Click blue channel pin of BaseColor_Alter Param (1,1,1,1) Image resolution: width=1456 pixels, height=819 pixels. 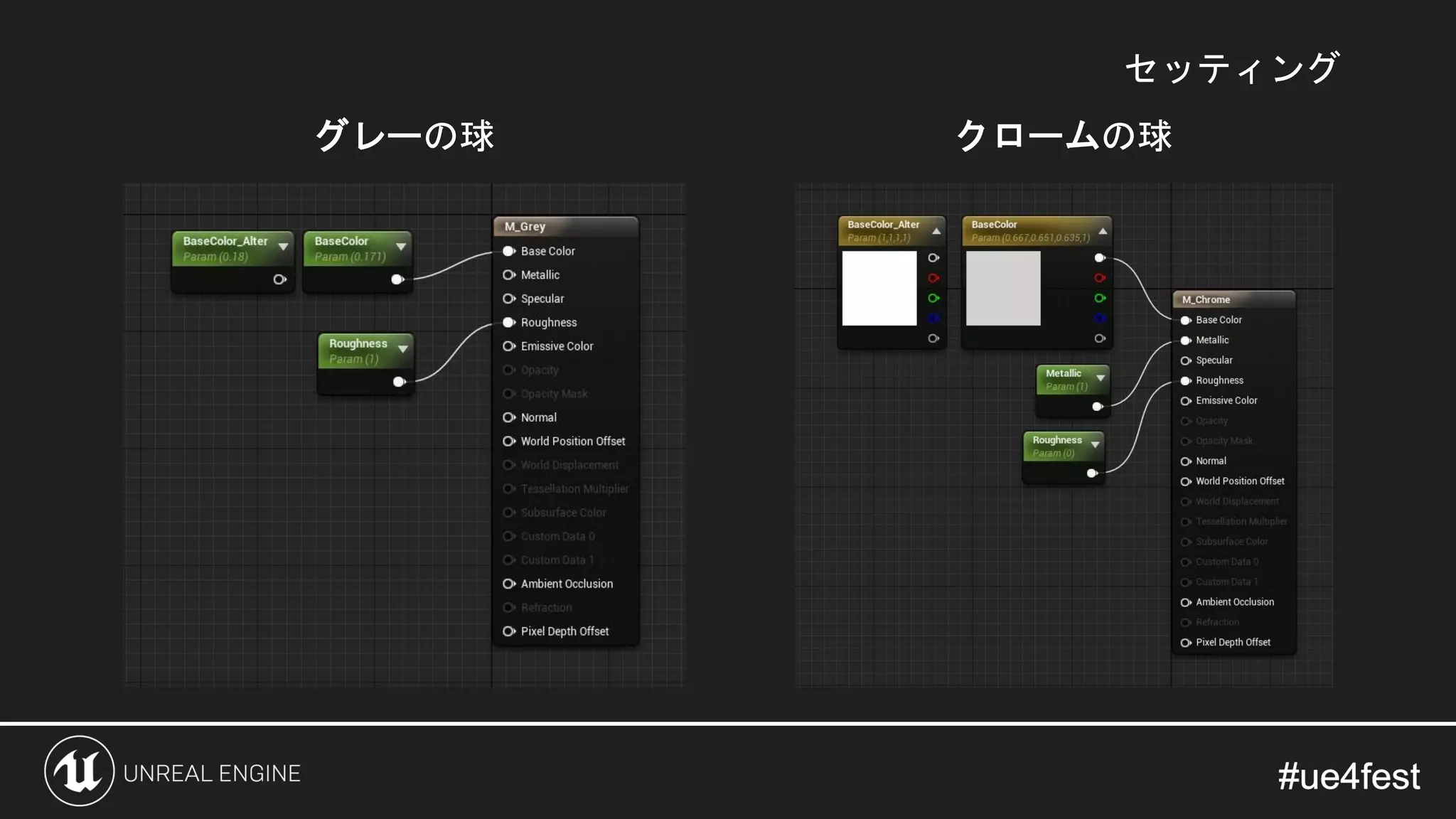[933, 318]
